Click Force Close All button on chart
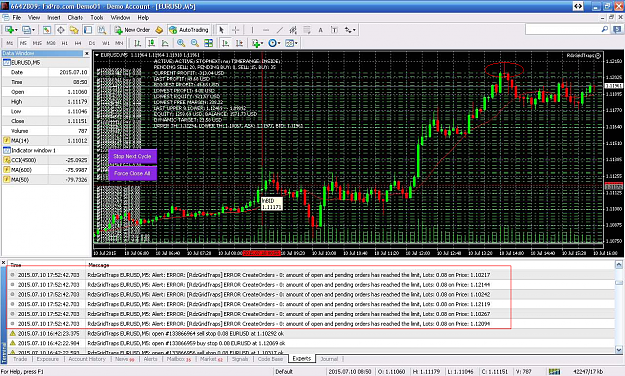The width and height of the screenshot is (625, 376). click(132, 173)
